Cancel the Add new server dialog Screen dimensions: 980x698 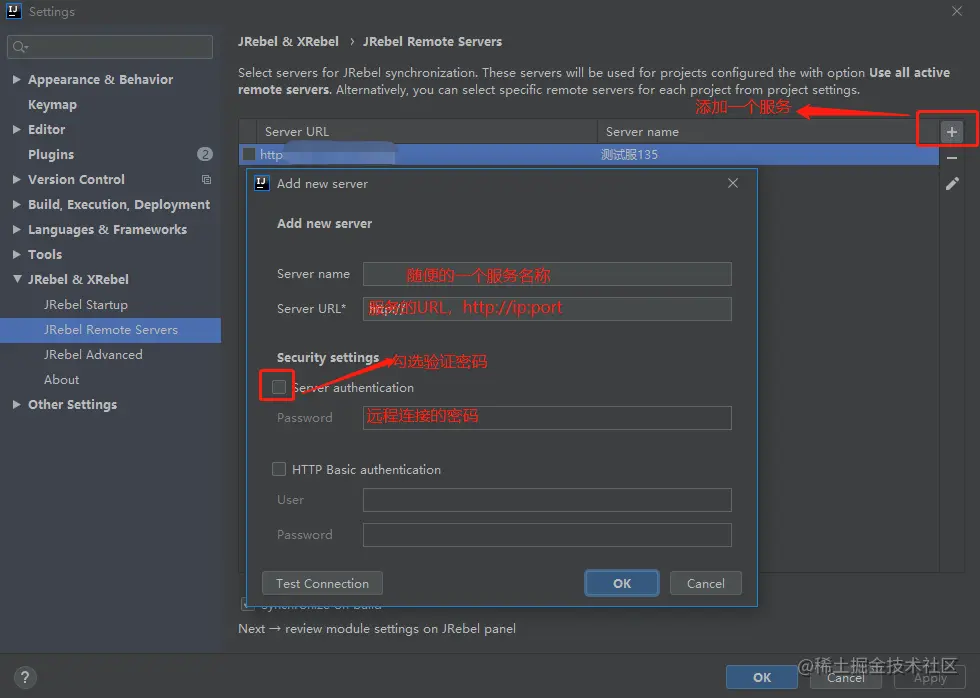coord(706,583)
